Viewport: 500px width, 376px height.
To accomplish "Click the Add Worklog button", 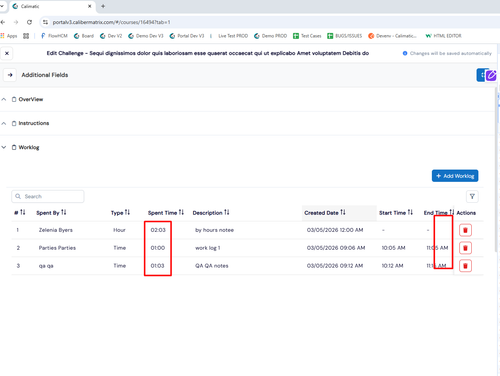I will click(455, 176).
